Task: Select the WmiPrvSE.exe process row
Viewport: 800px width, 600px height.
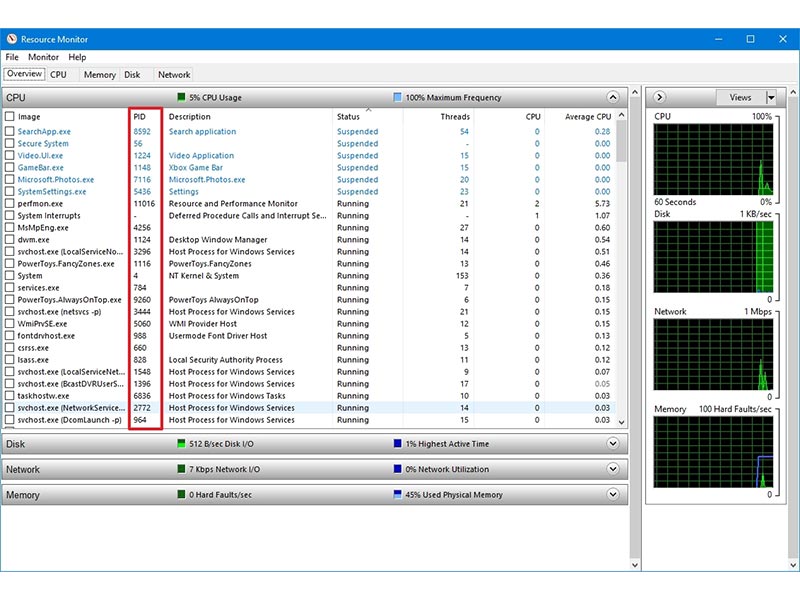Action: point(309,323)
